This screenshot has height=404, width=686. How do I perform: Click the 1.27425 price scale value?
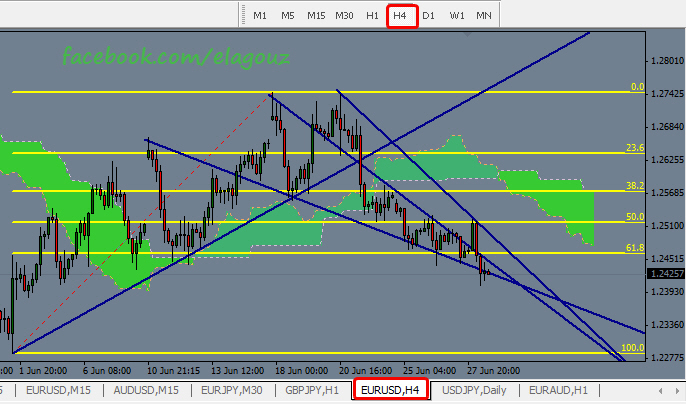point(667,94)
